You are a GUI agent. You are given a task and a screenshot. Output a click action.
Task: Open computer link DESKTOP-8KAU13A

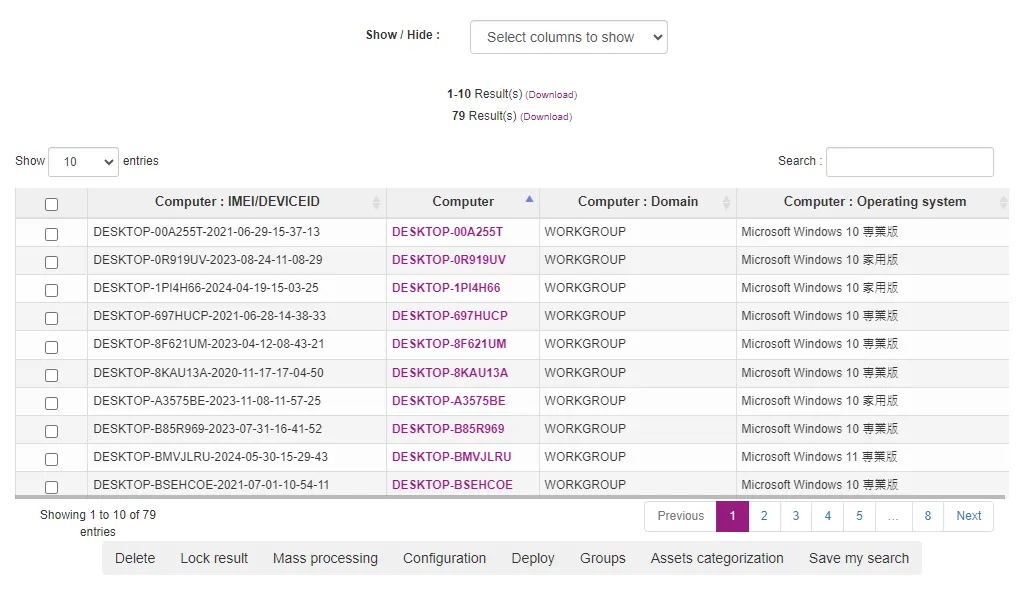click(450, 373)
